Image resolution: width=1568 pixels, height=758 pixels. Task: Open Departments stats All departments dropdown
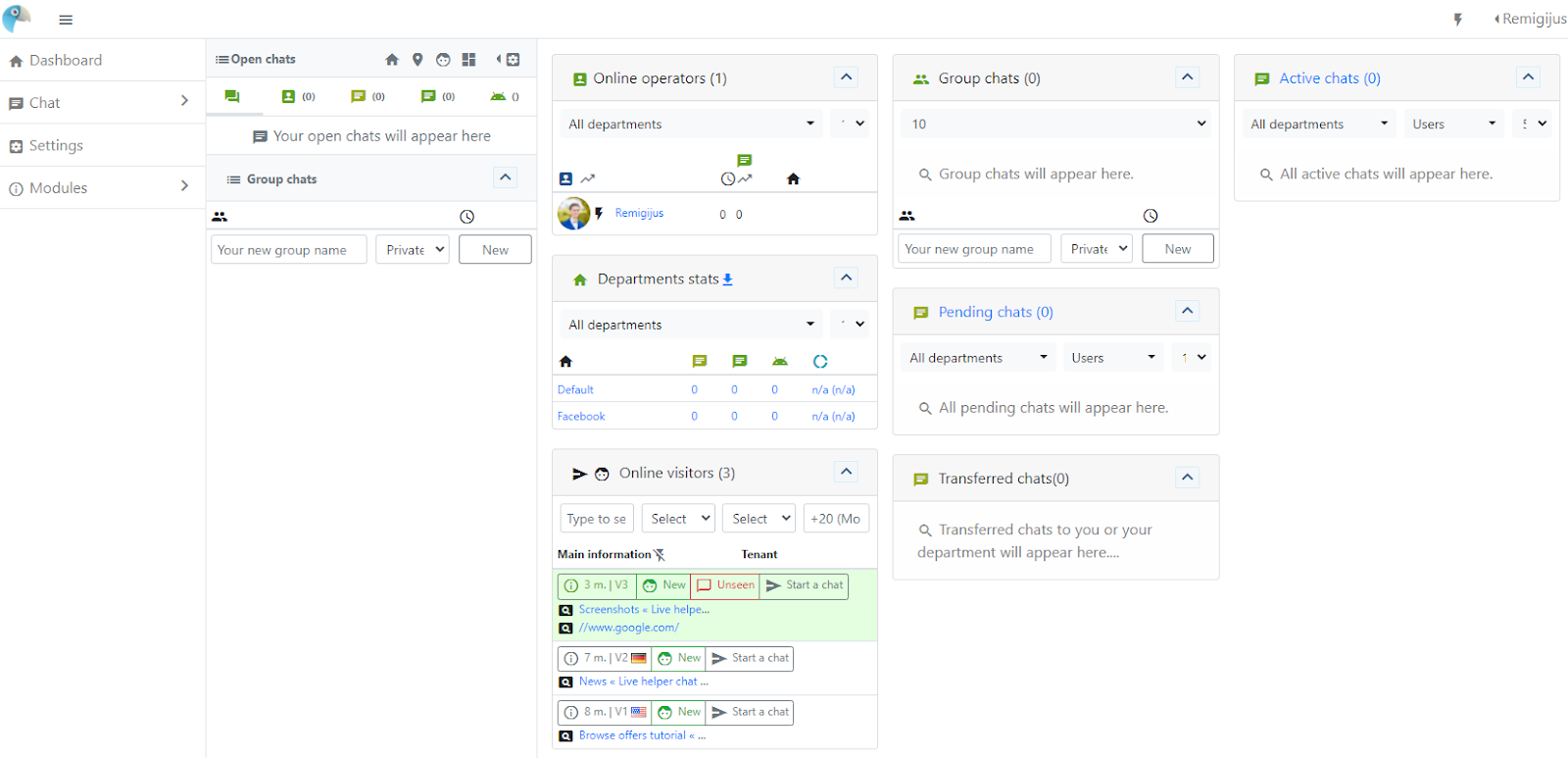(692, 325)
